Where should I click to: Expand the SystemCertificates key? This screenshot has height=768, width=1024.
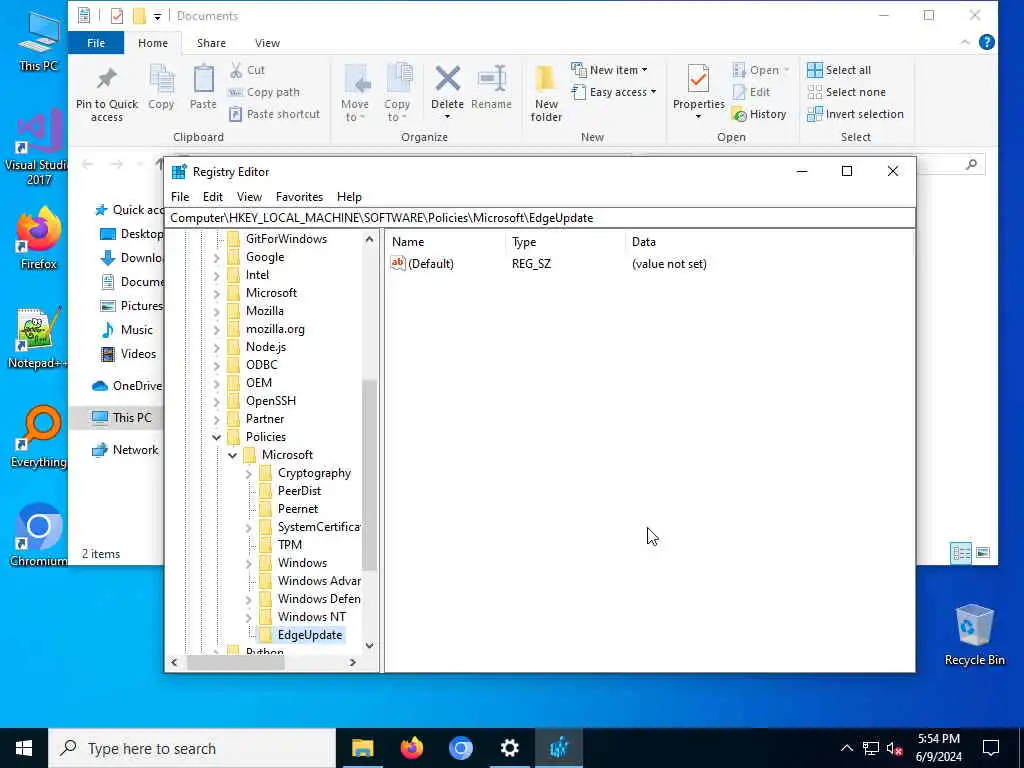coord(249,527)
